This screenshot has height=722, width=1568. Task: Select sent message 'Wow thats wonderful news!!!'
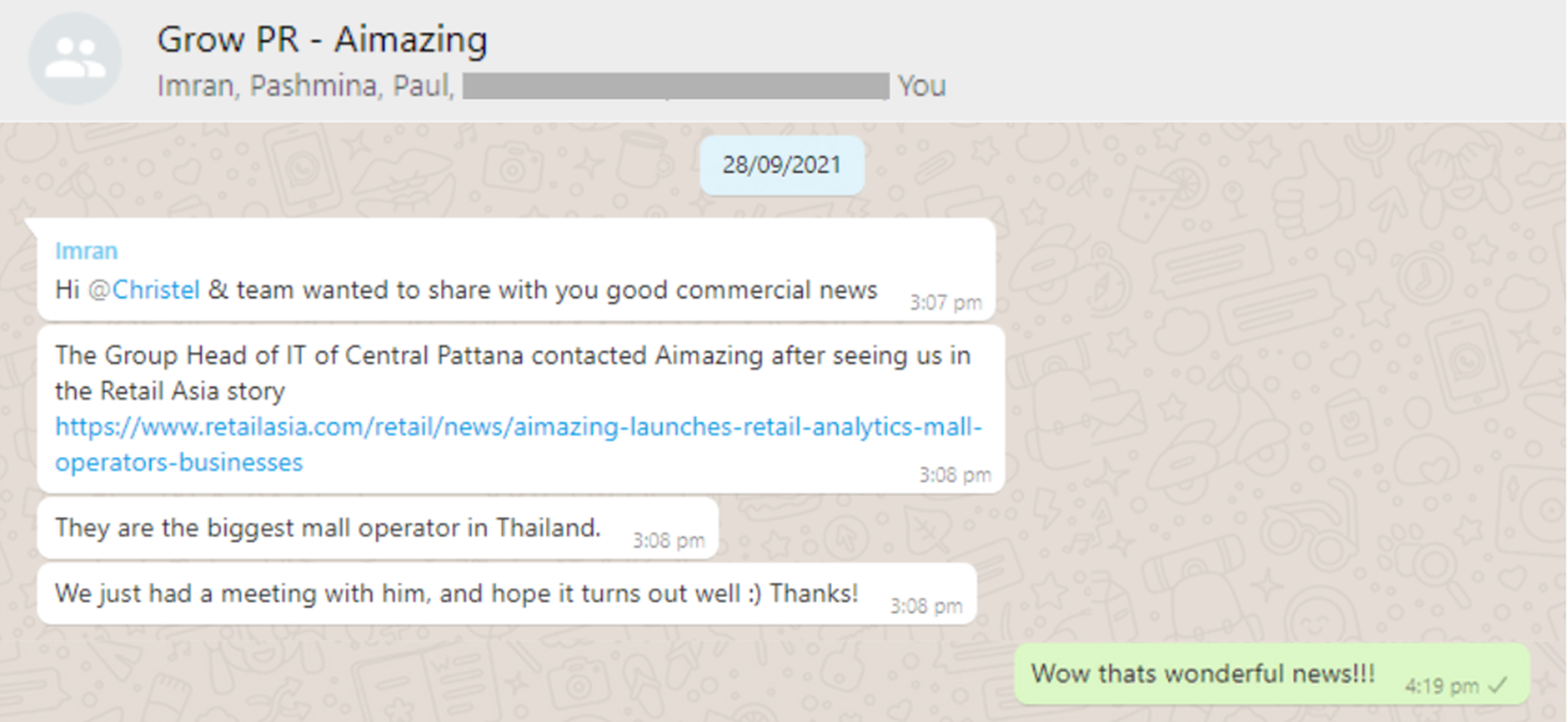(1272, 674)
